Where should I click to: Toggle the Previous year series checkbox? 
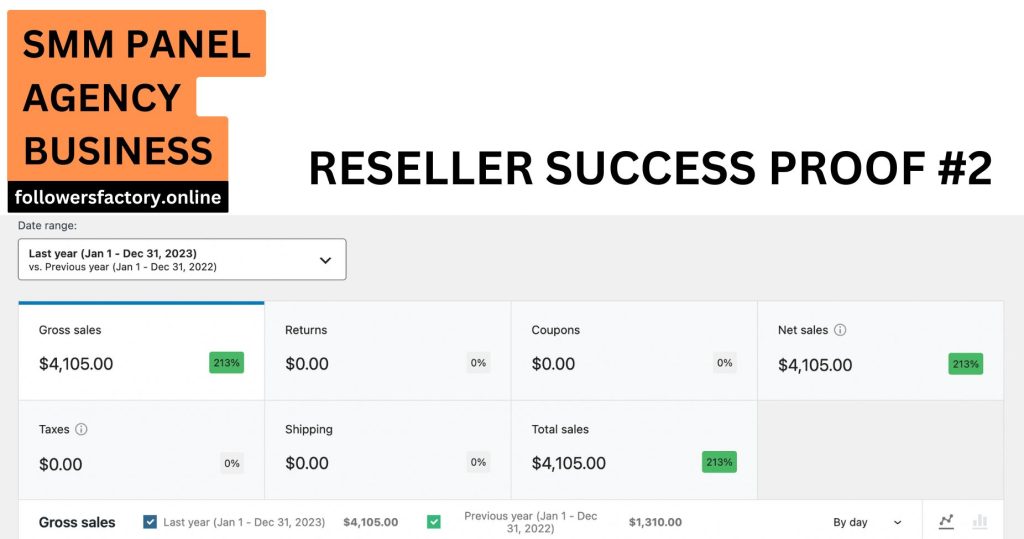point(433,521)
